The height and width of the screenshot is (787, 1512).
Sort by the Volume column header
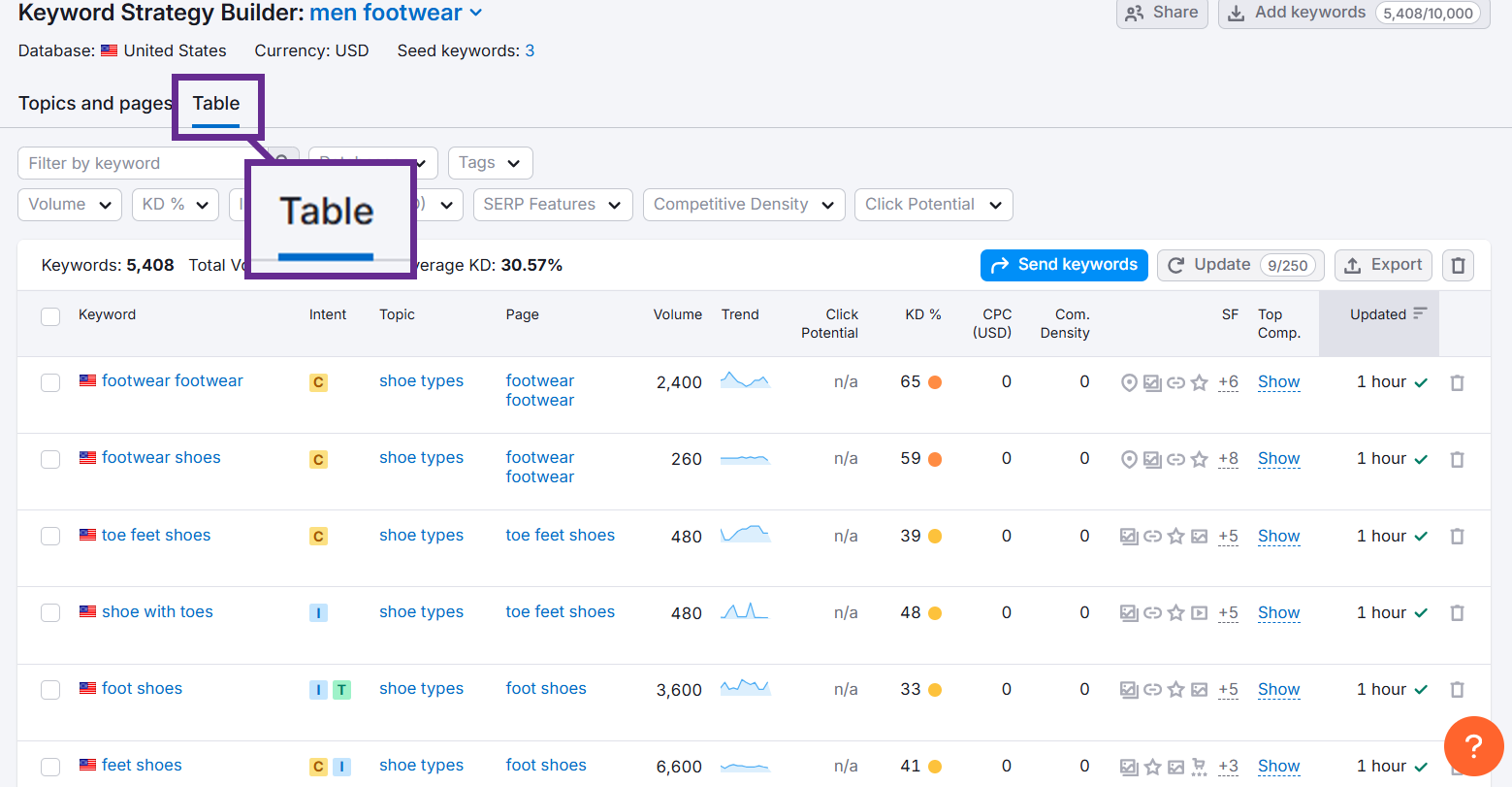tap(678, 314)
